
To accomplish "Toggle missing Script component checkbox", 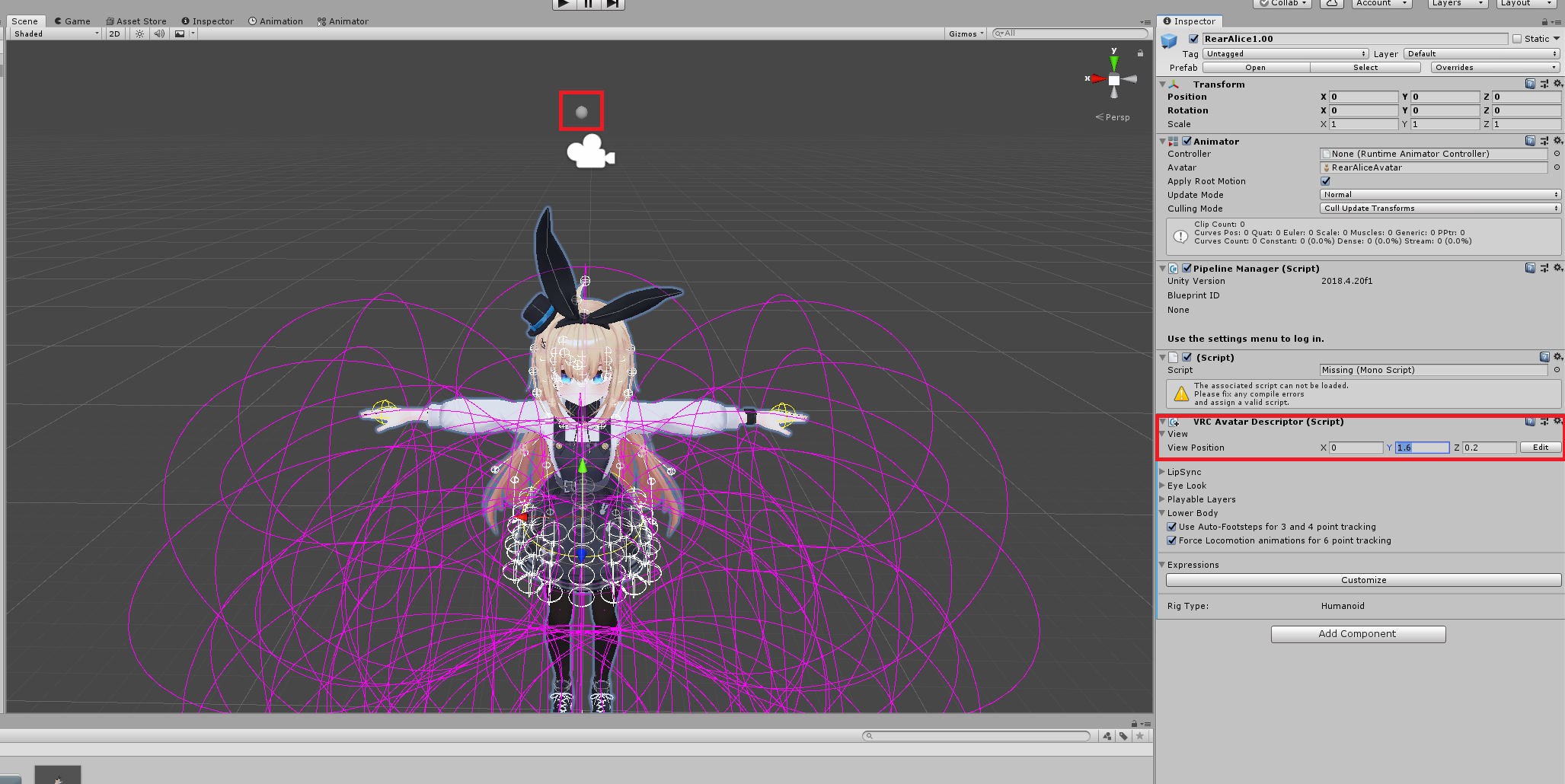I will point(1187,357).
